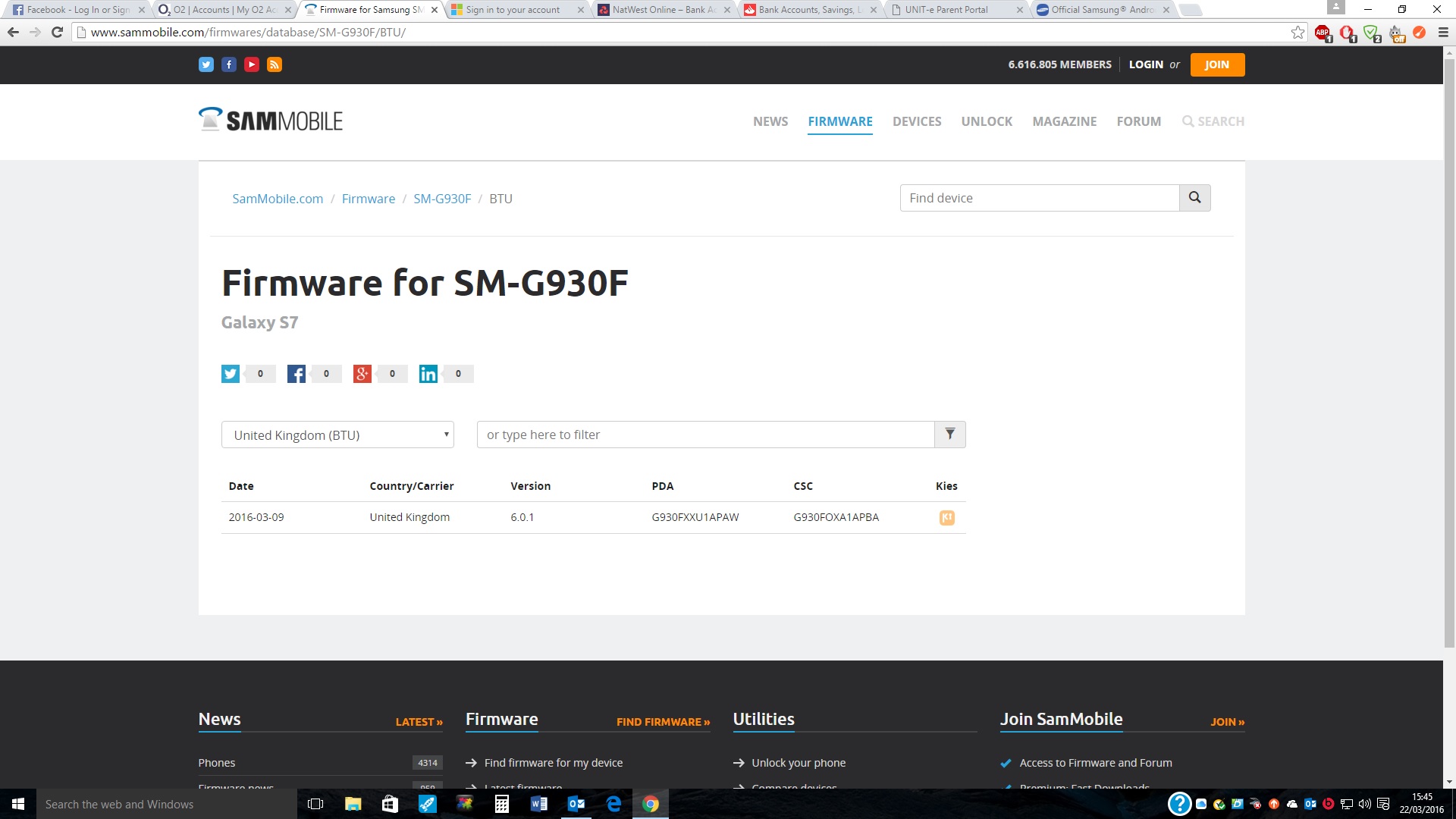The height and width of the screenshot is (819, 1456).
Task: Click taskbar clock showing 15:45
Action: click(1422, 804)
